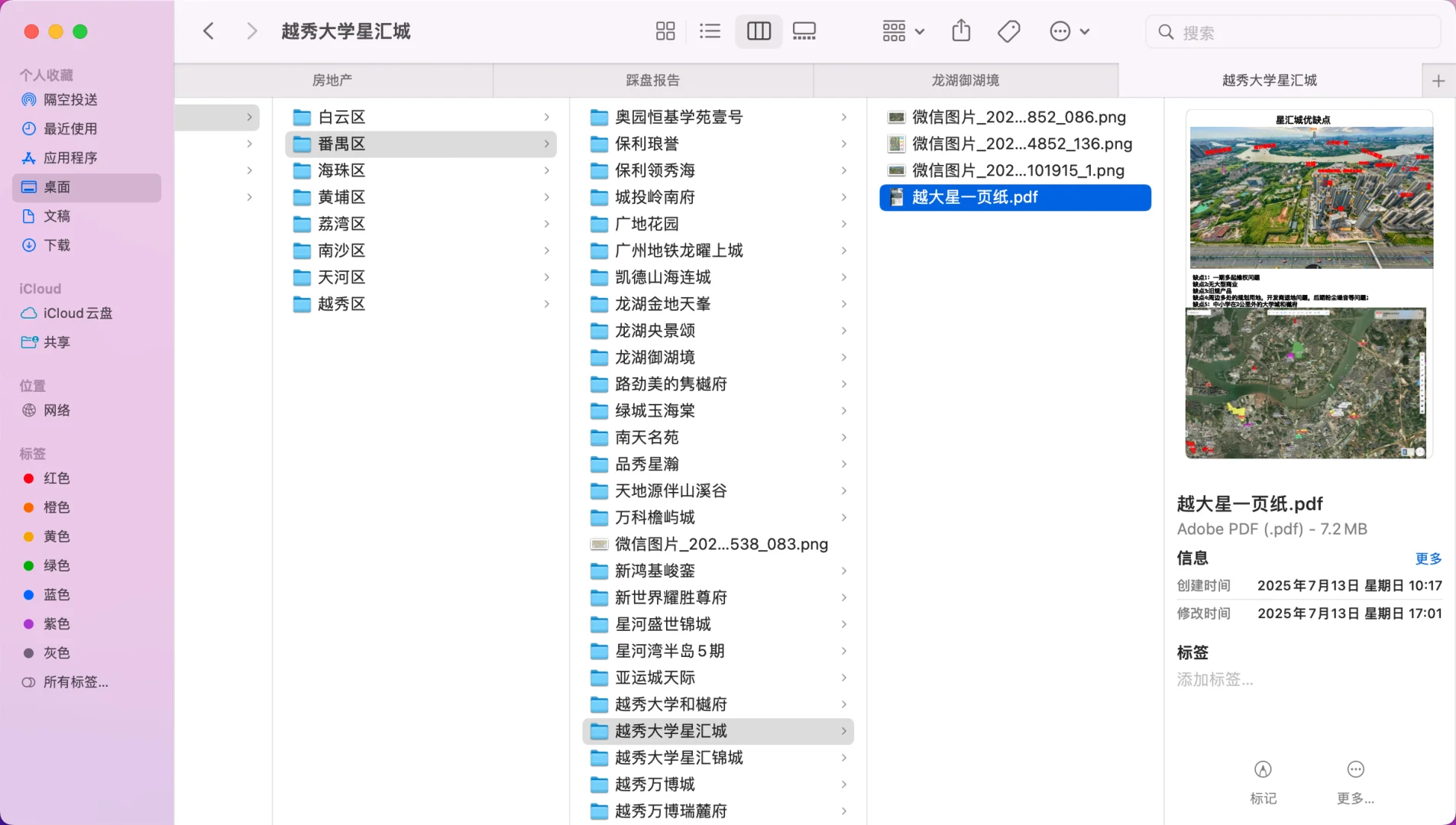This screenshot has height=825, width=1456.
Task: Filter by the 黄色 tag
Action: pyautogui.click(x=86, y=536)
